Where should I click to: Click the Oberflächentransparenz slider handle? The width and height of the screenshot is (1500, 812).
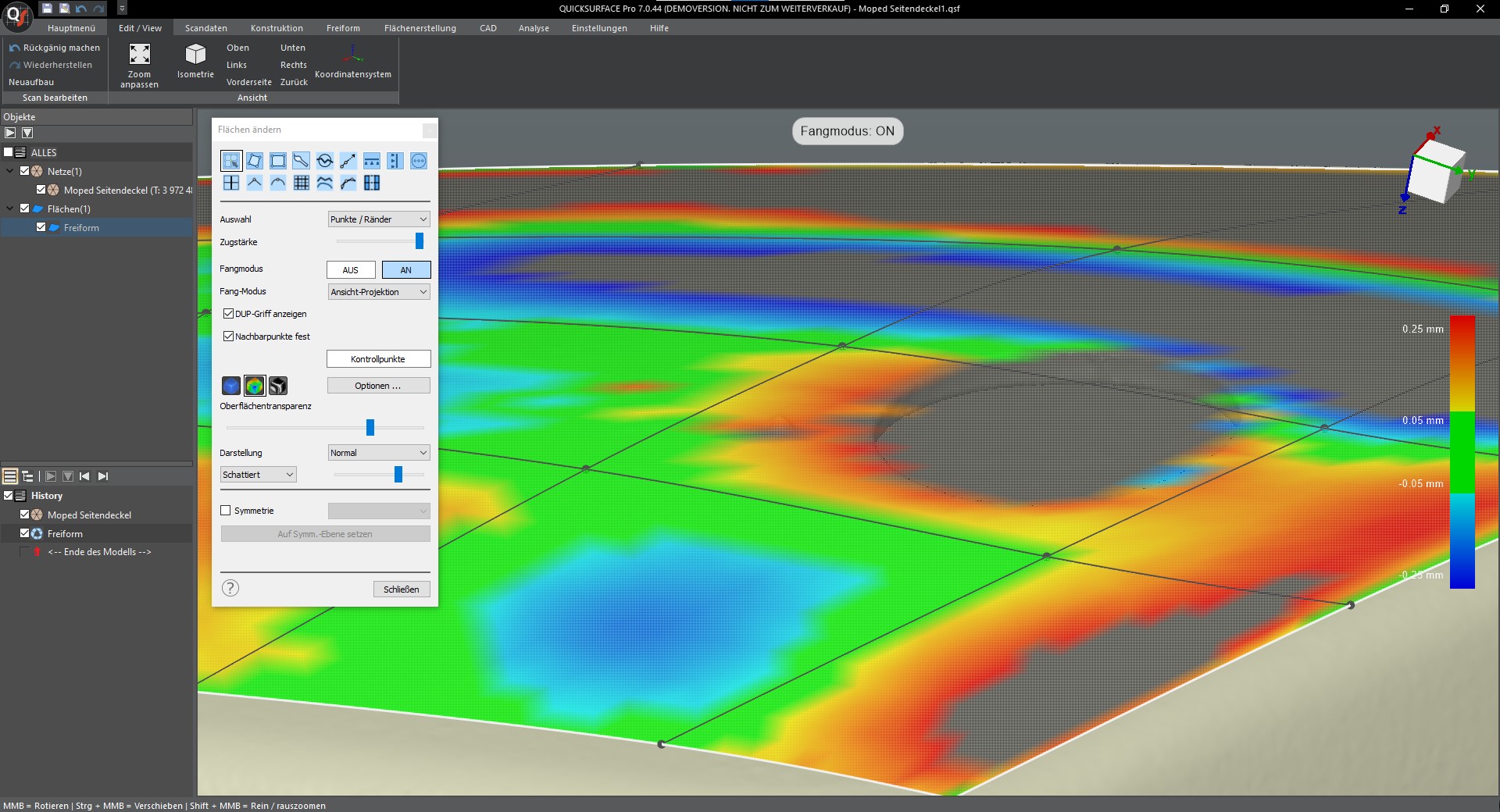(370, 427)
